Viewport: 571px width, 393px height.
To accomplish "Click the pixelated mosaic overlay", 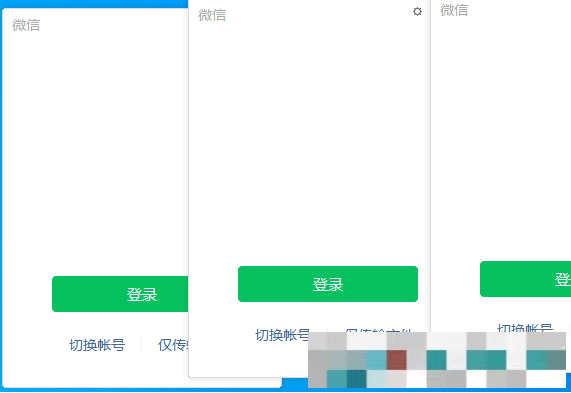I will (x=437, y=360).
